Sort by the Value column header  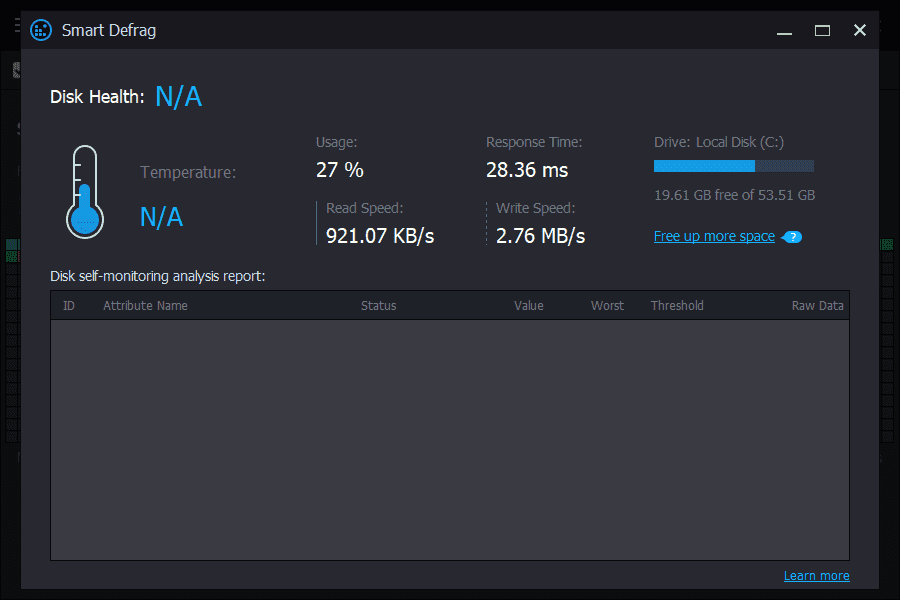point(529,305)
